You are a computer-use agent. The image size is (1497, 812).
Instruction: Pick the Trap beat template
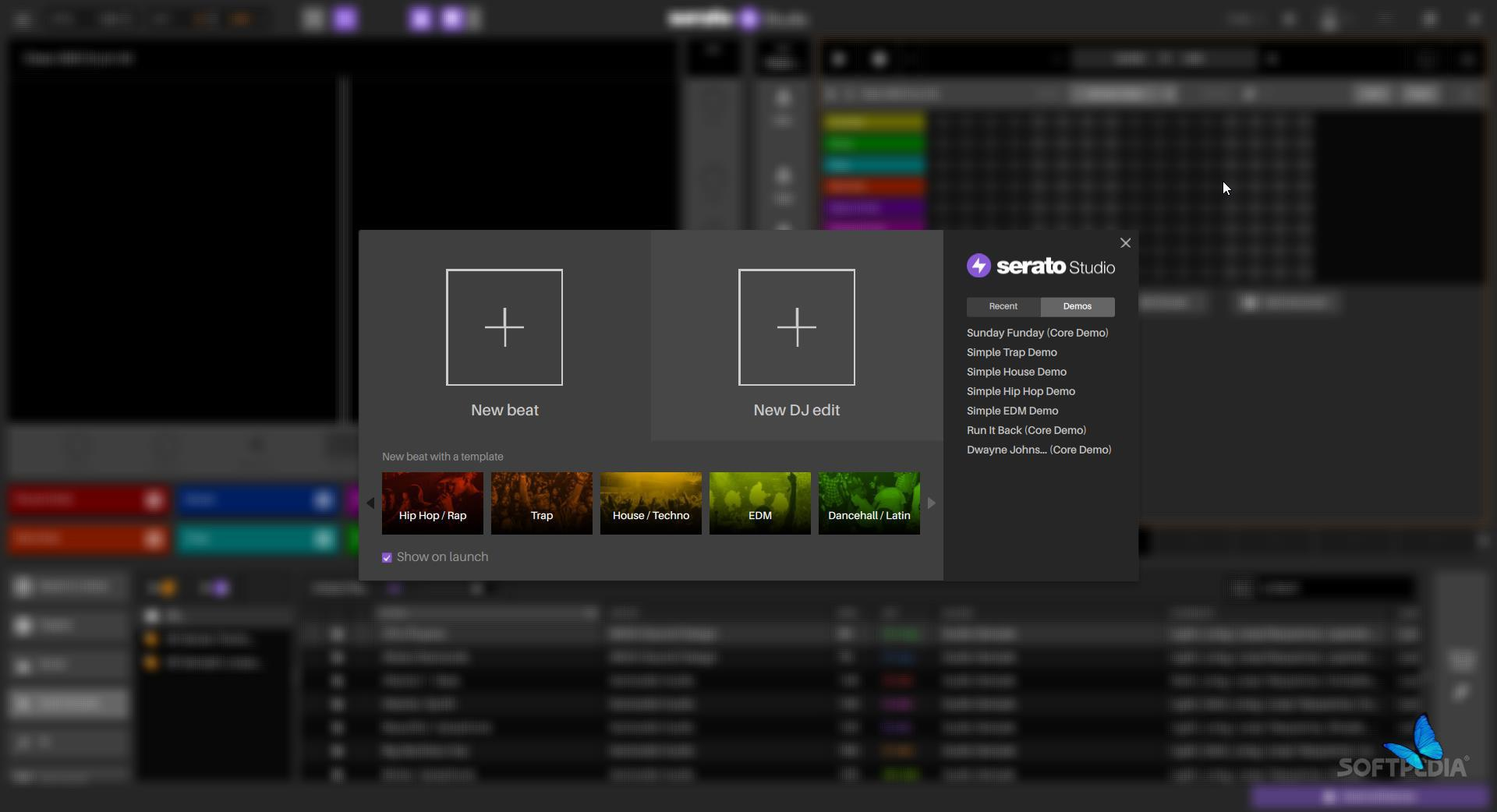(x=541, y=503)
